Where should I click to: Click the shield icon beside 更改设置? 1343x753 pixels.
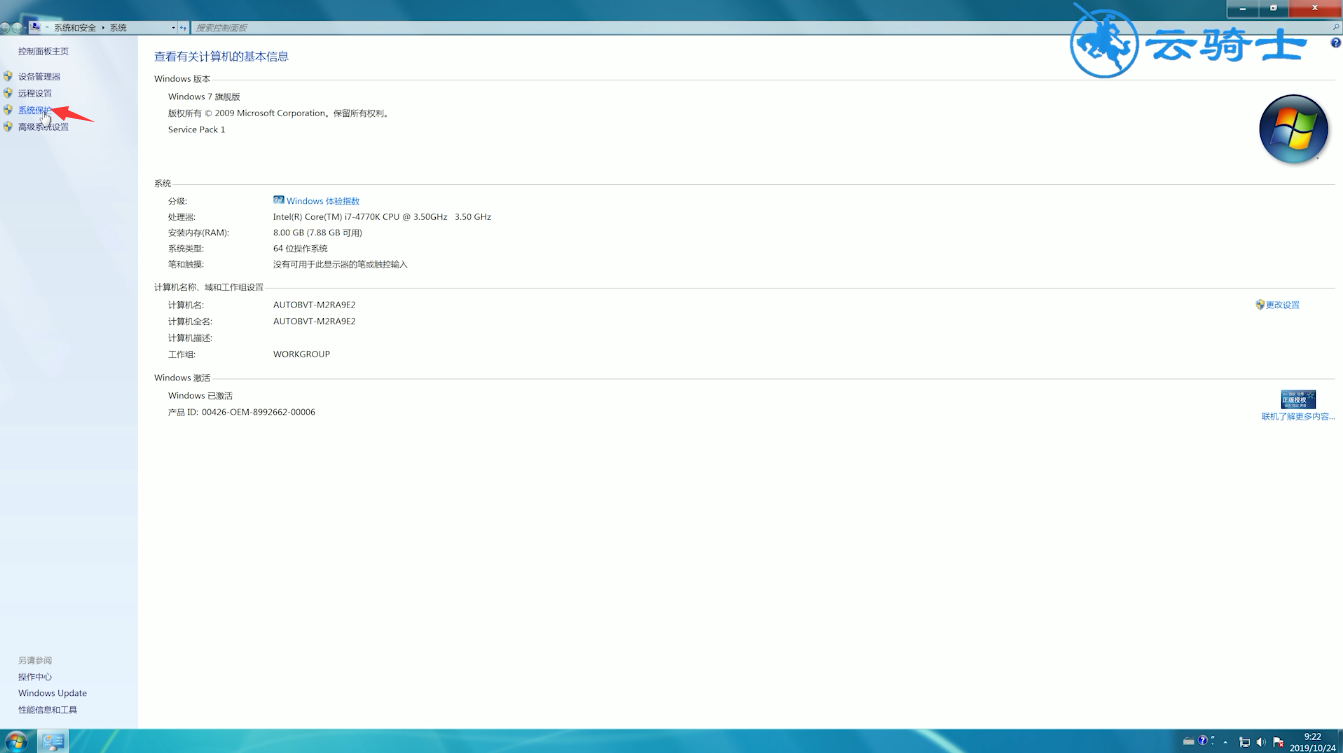(x=1260, y=305)
